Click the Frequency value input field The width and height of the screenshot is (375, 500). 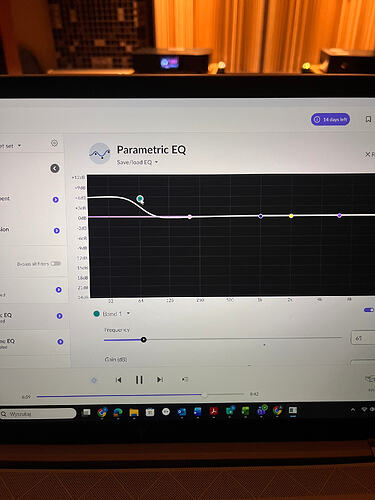point(363,338)
